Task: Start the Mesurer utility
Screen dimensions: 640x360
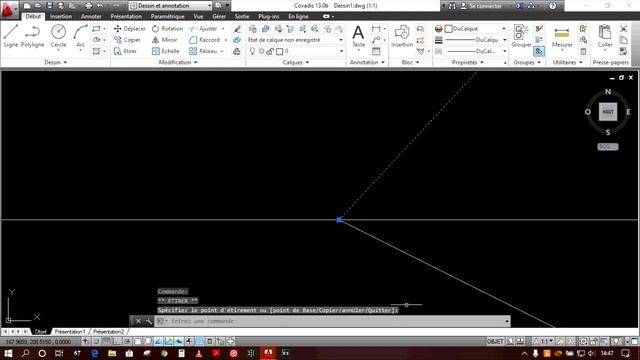Action: click(562, 37)
